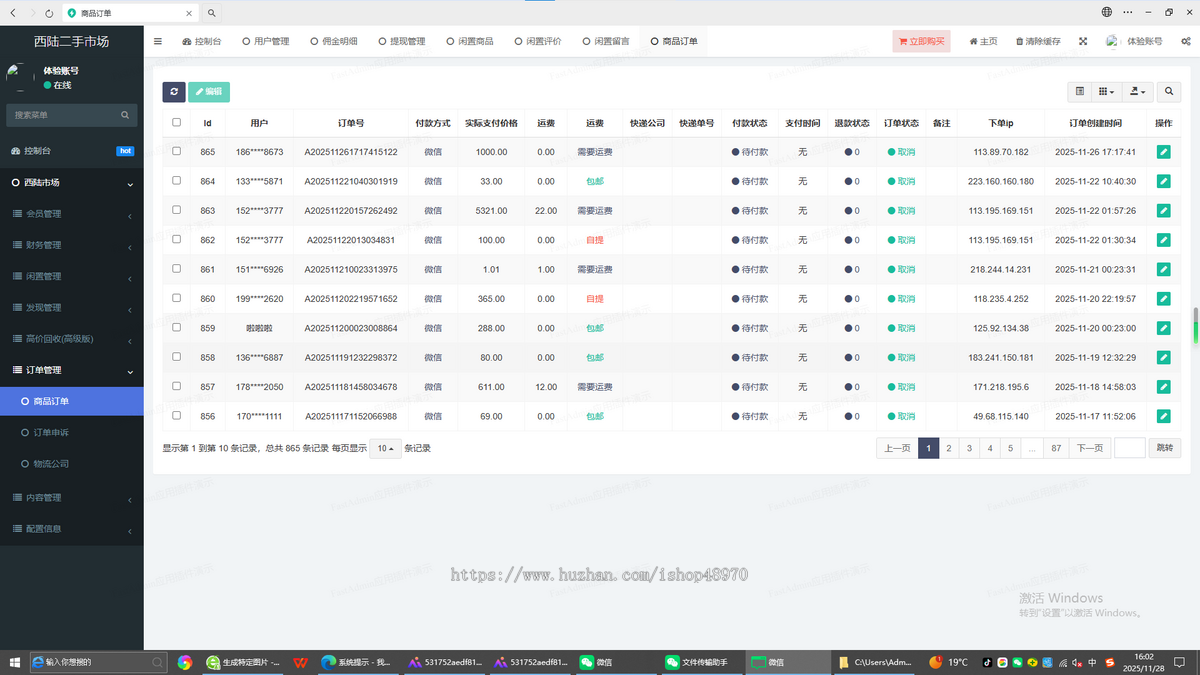Image resolution: width=1200 pixels, height=675 pixels.
Task: Click the green 编辑 button above the table
Action: coord(208,91)
